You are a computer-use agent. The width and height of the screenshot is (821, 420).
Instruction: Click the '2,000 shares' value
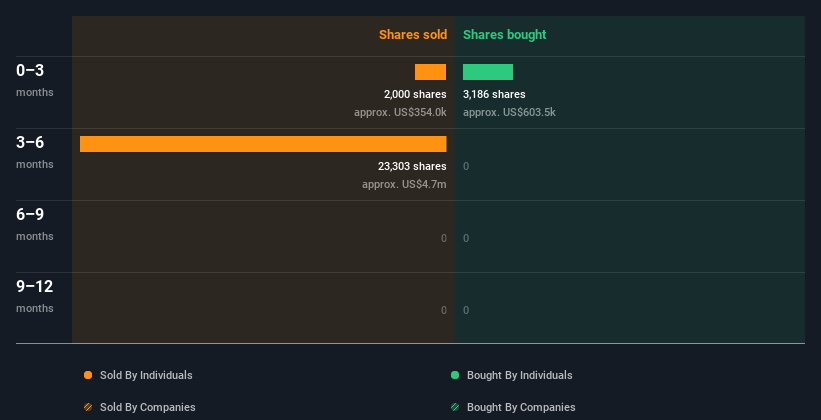[x=415, y=94]
